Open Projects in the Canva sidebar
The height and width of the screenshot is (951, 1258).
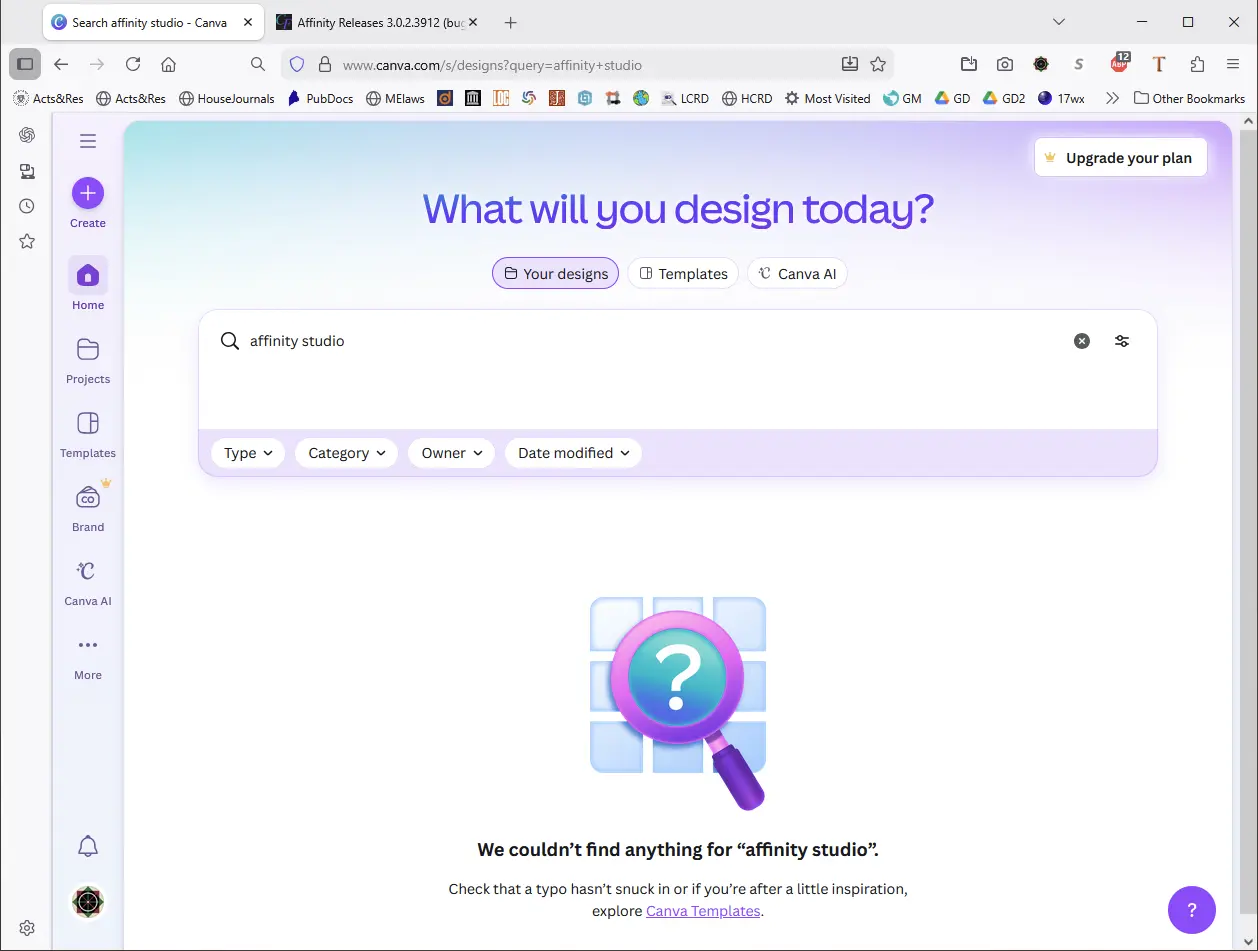coord(88,360)
